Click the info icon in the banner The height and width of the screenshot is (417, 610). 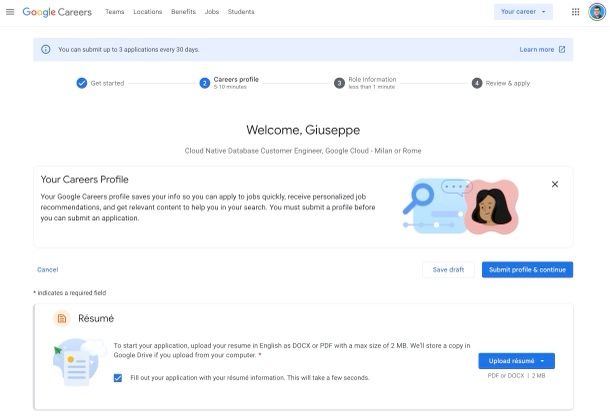pos(46,49)
